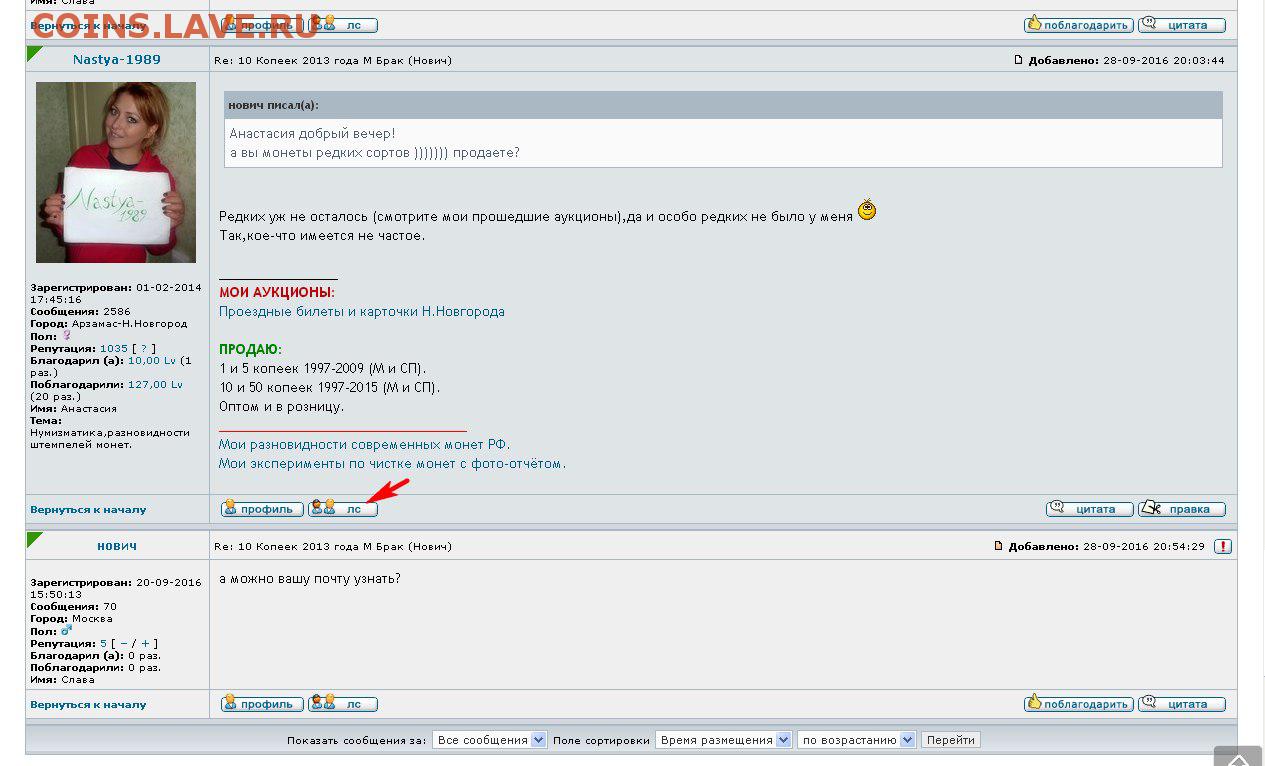The width and height of the screenshot is (1265, 766).
Task: Send private message to Nastya-1989 via лс
Action: 343,509
